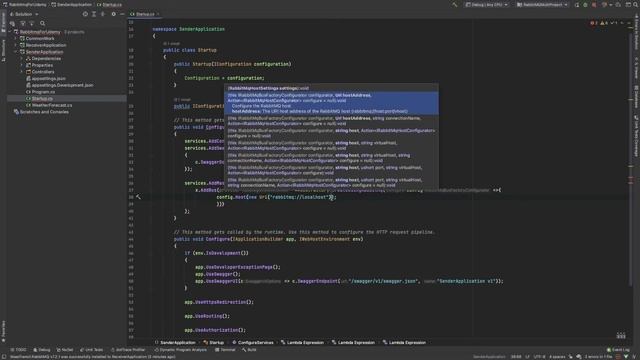Expand the Properties folder
Viewport: 640px width, 360px height.
[x=22, y=65]
